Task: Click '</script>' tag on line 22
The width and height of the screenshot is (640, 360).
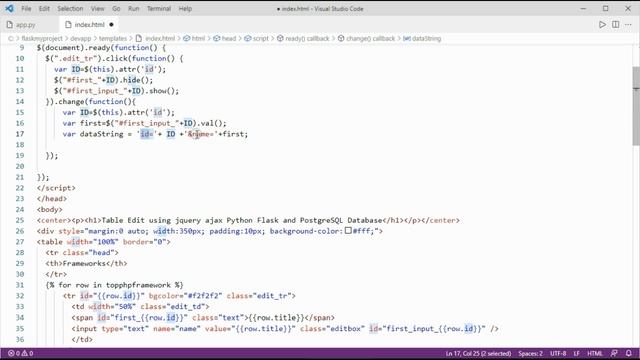Action: tap(56, 188)
